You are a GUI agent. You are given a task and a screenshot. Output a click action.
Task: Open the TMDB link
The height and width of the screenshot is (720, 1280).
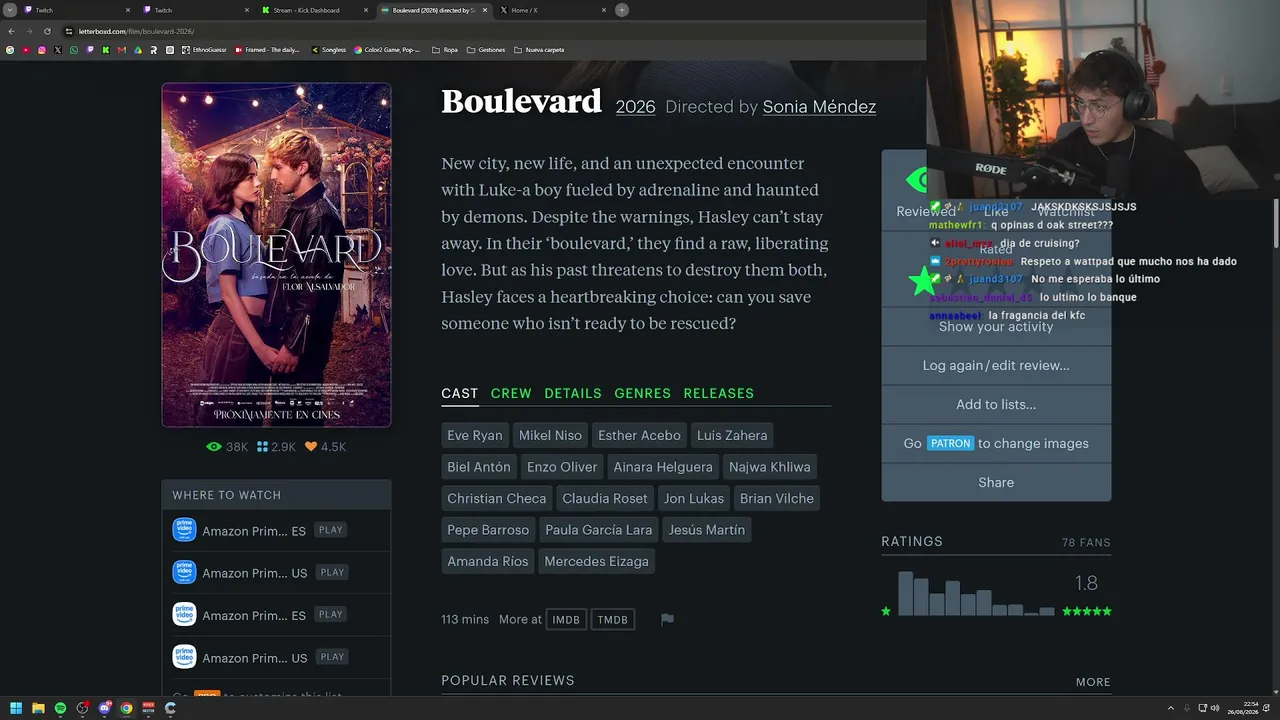click(x=613, y=620)
